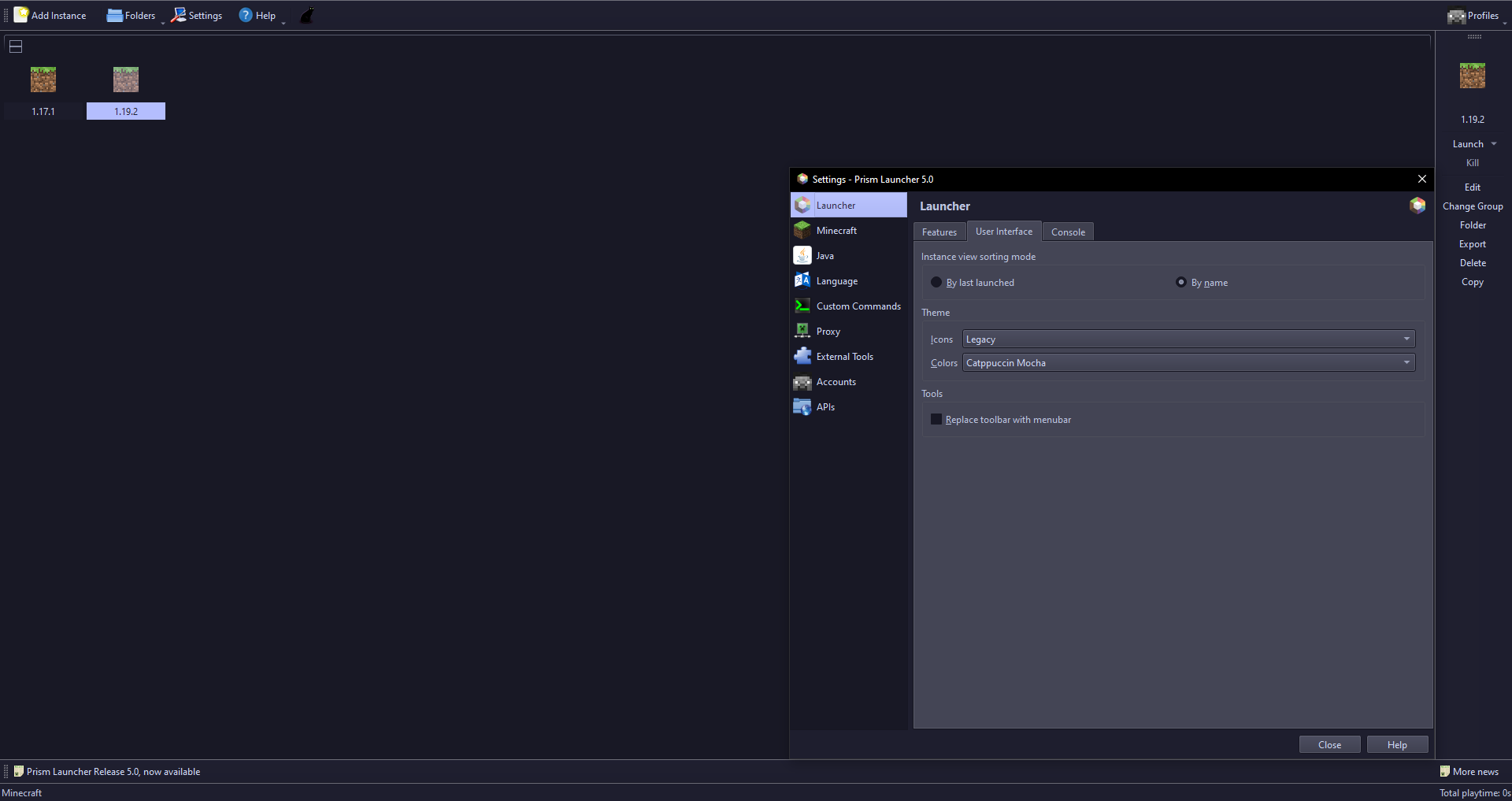Click Export in instance side panel

[1473, 243]
